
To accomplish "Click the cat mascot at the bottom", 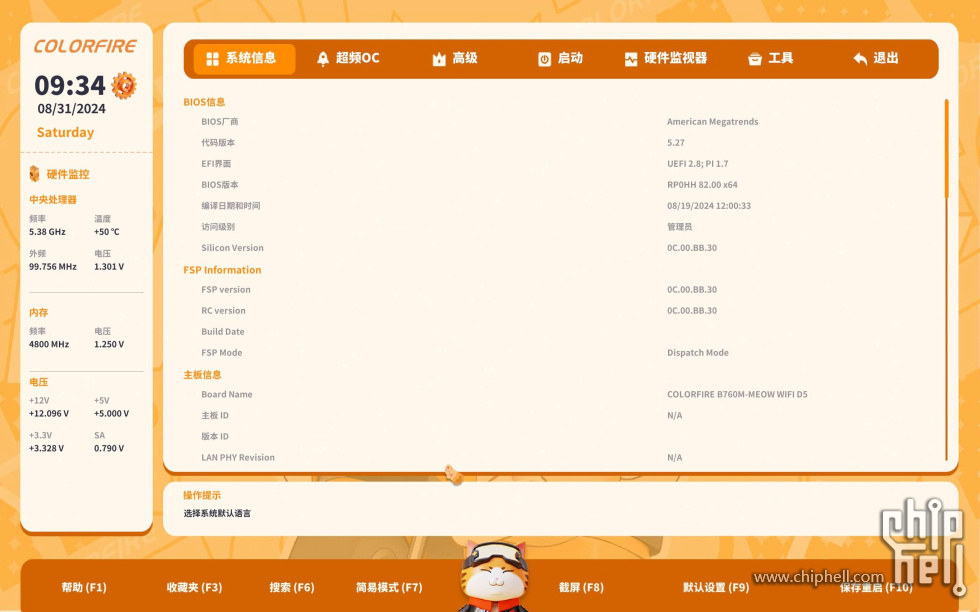I will (x=494, y=576).
